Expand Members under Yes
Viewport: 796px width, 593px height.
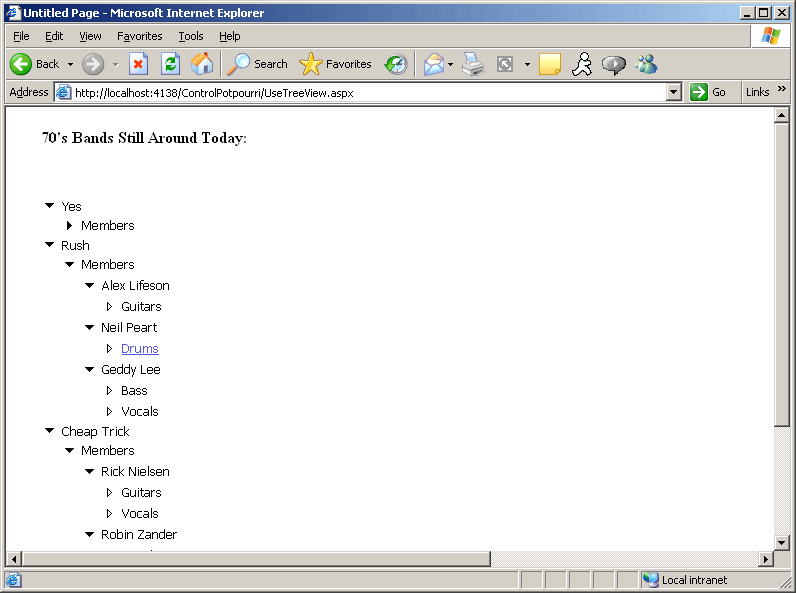click(69, 226)
